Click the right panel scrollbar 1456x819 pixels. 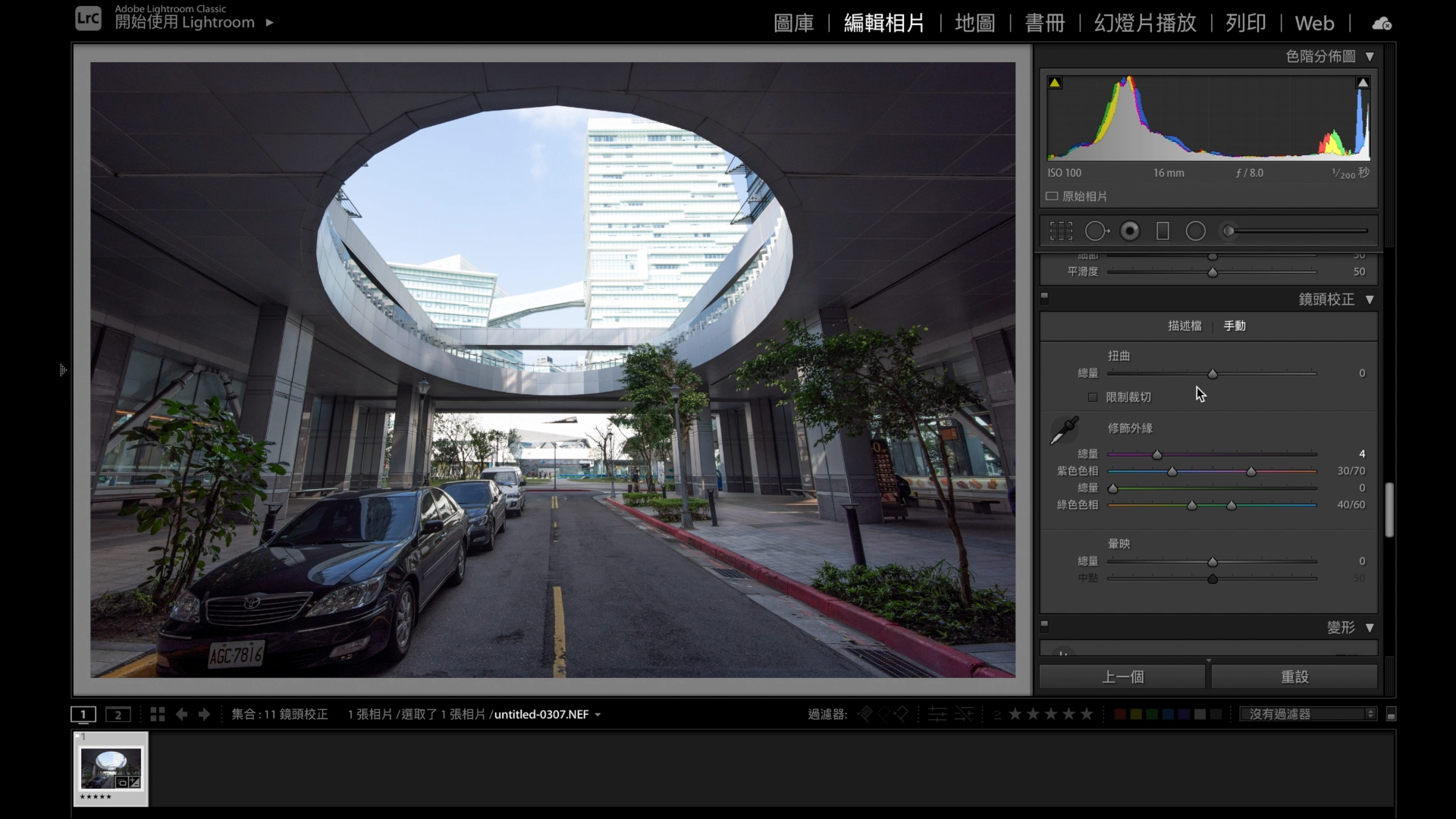[x=1389, y=510]
